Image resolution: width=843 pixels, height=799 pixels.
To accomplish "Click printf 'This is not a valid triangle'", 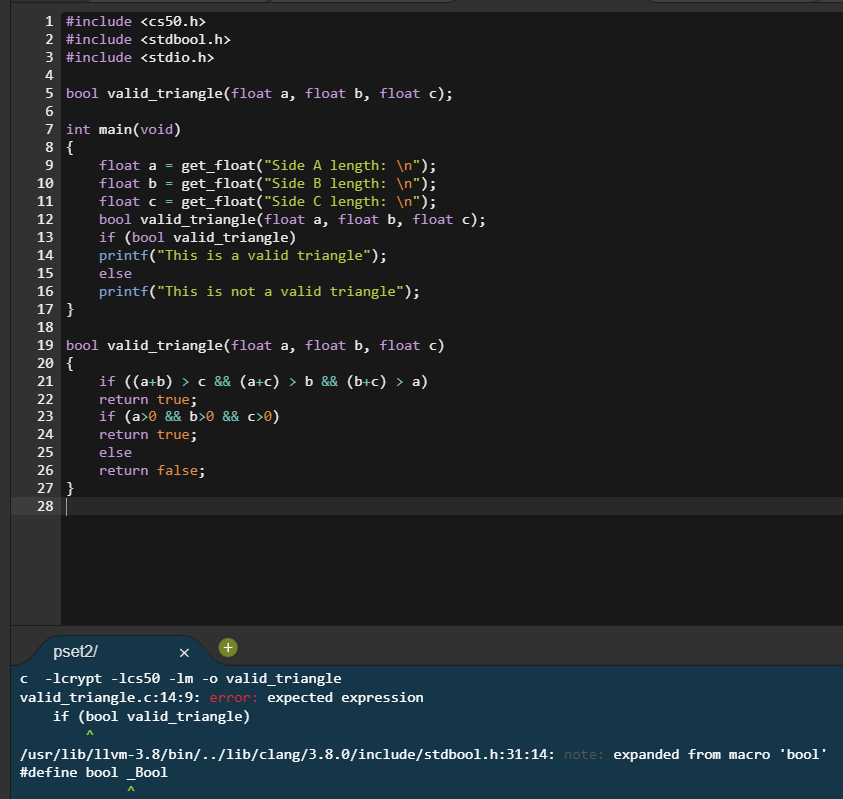I will pyautogui.click(x=259, y=291).
